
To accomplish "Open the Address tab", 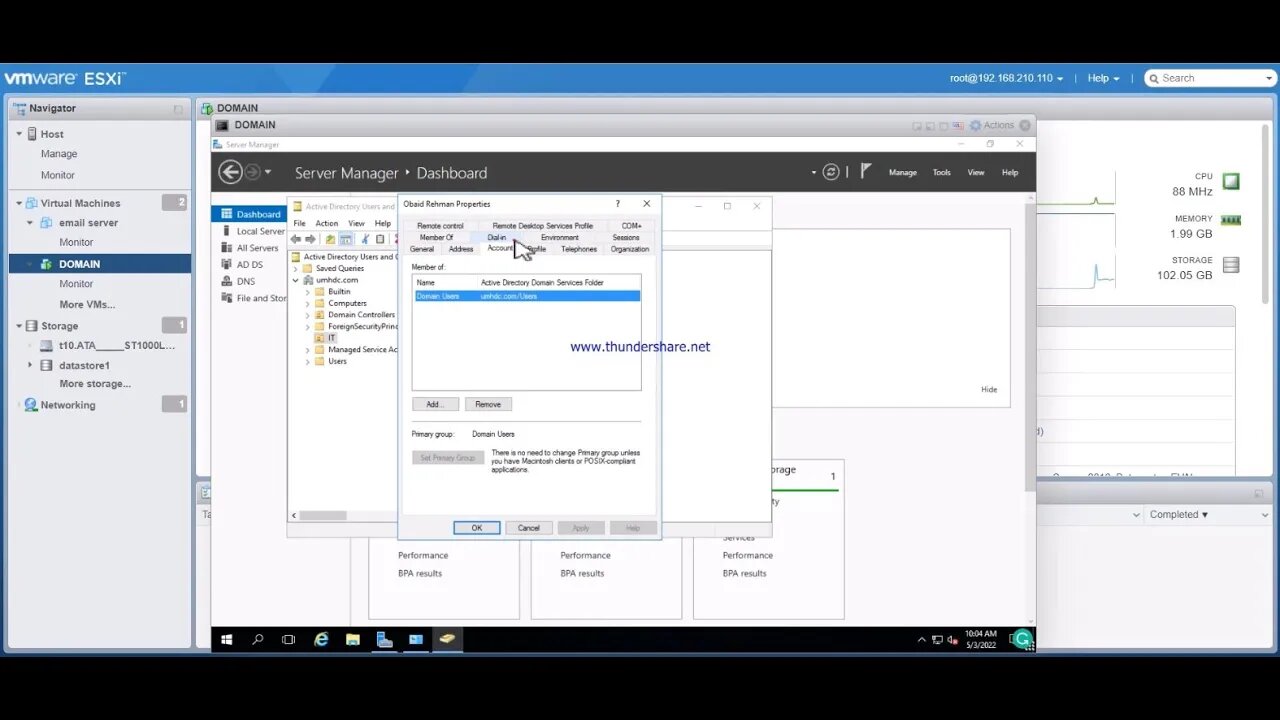I will pos(461,249).
